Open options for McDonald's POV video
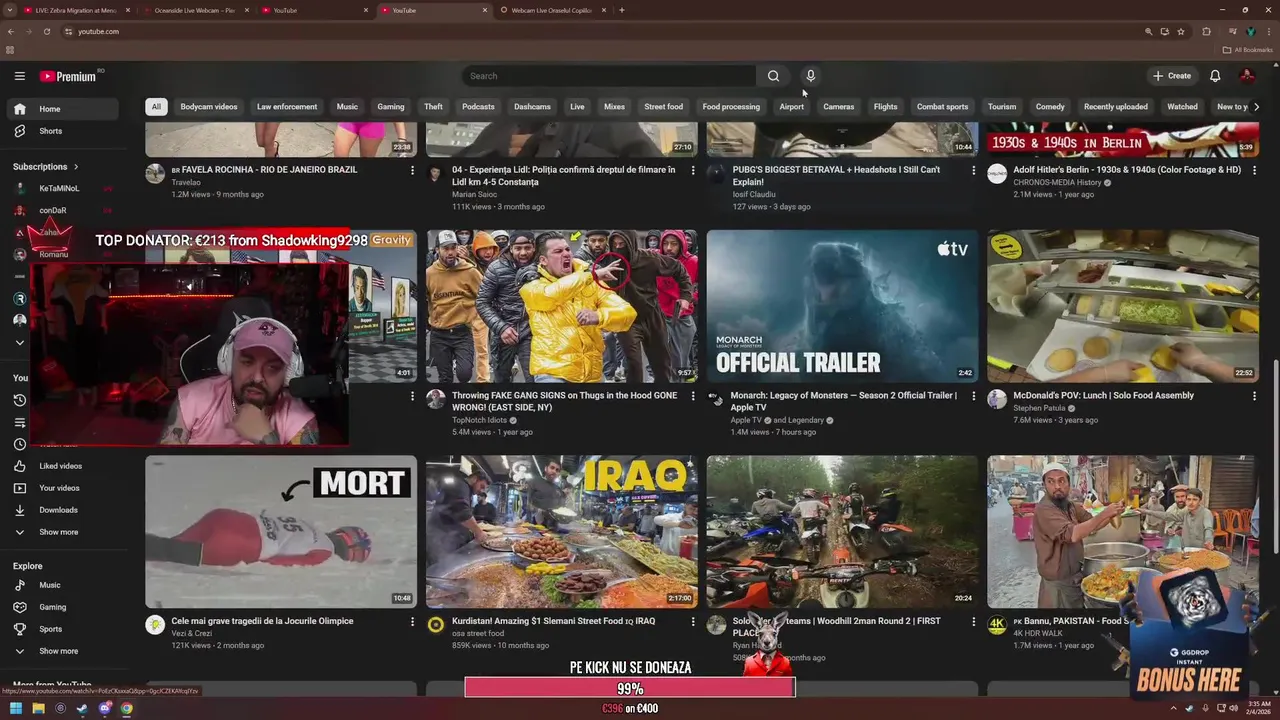 [x=1254, y=396]
